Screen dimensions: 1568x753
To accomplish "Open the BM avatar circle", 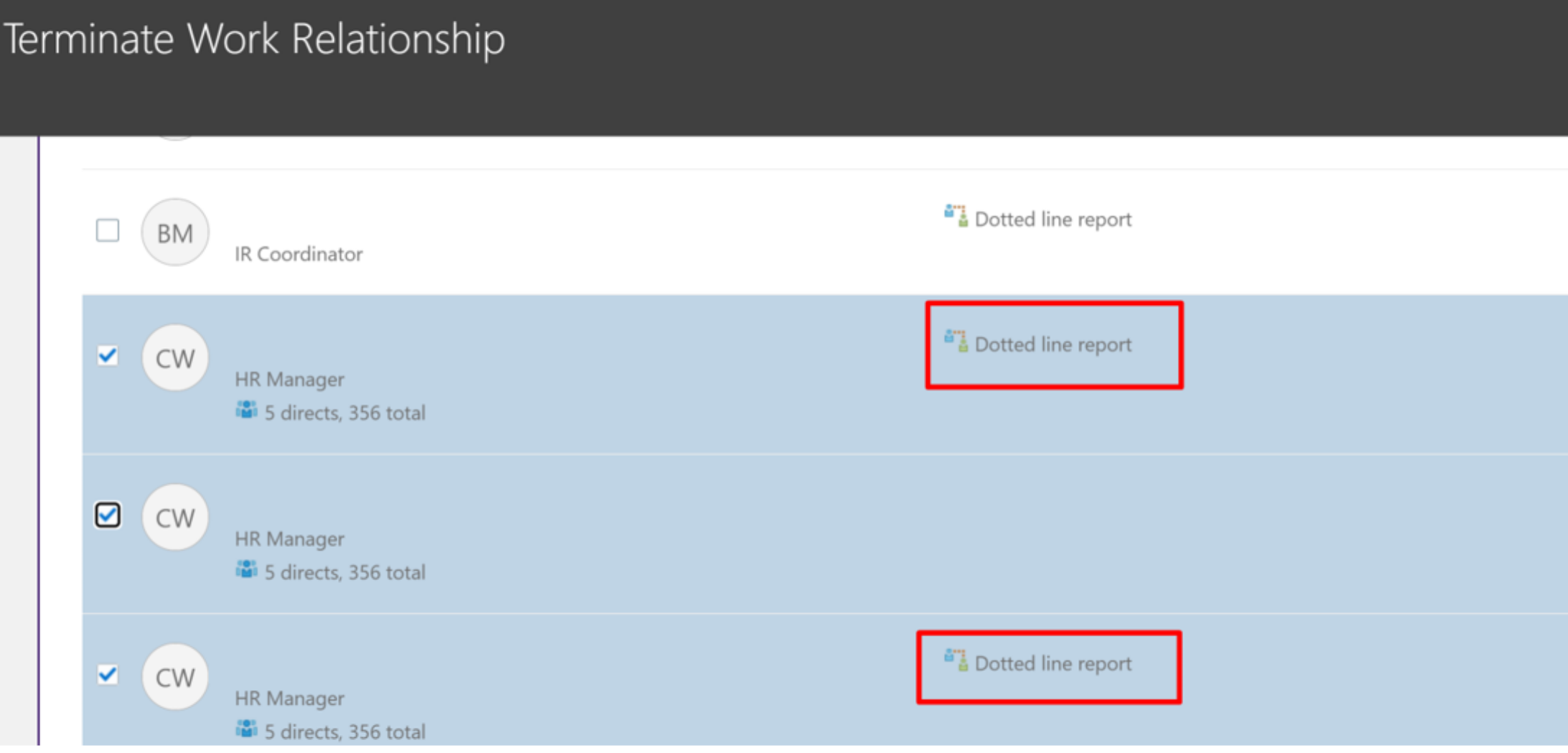I will pos(174,232).
